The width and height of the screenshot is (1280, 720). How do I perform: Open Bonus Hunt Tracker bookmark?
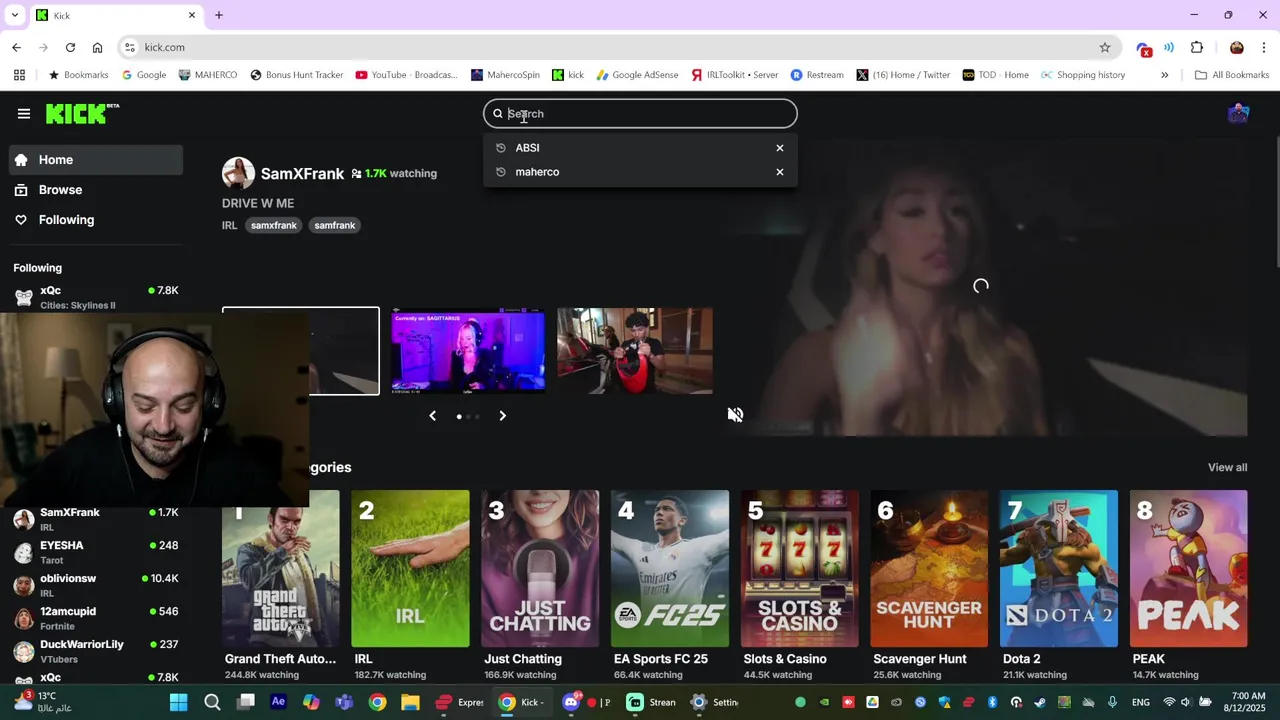click(x=296, y=75)
